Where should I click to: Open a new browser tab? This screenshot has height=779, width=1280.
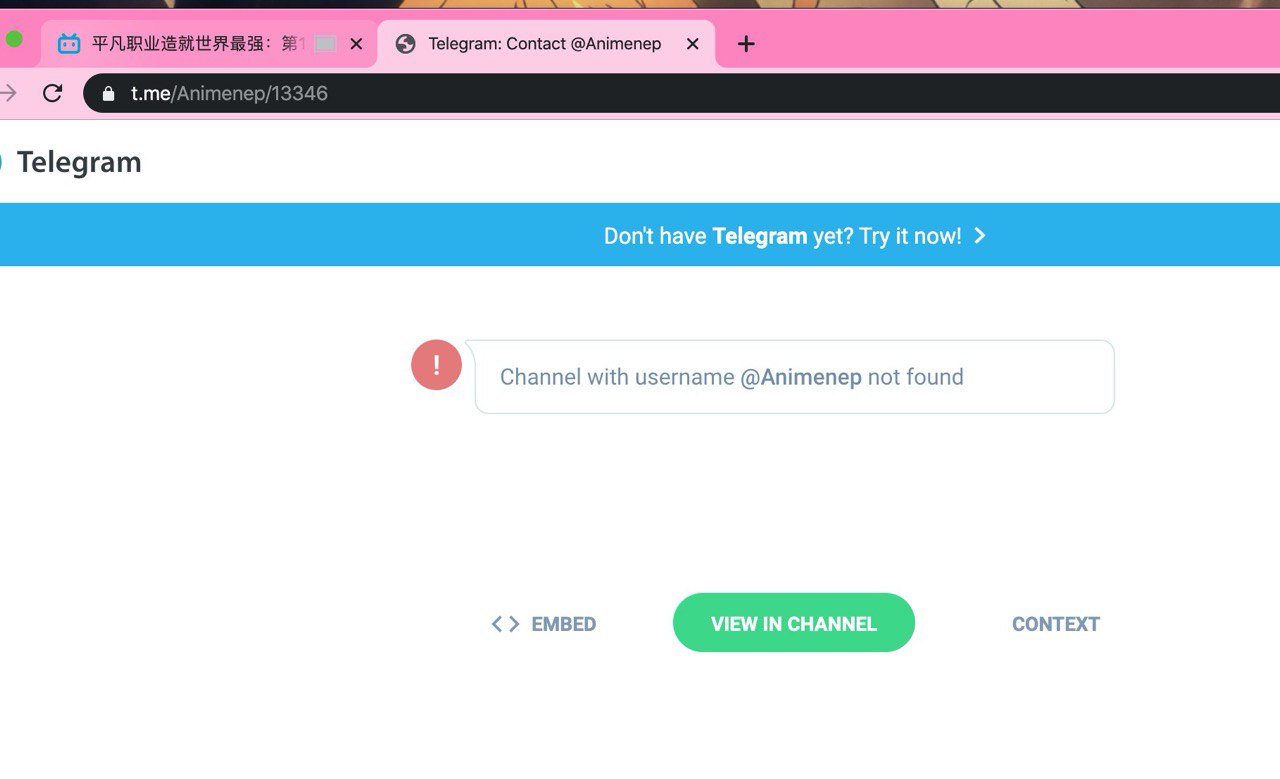(746, 44)
